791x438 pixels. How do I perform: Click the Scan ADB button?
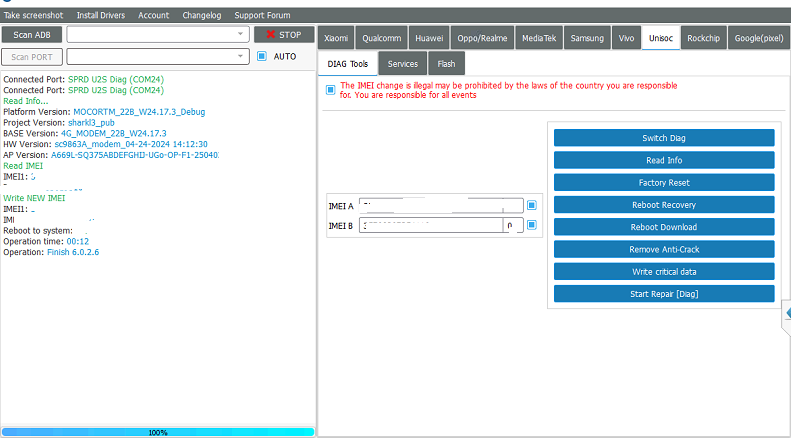point(32,35)
